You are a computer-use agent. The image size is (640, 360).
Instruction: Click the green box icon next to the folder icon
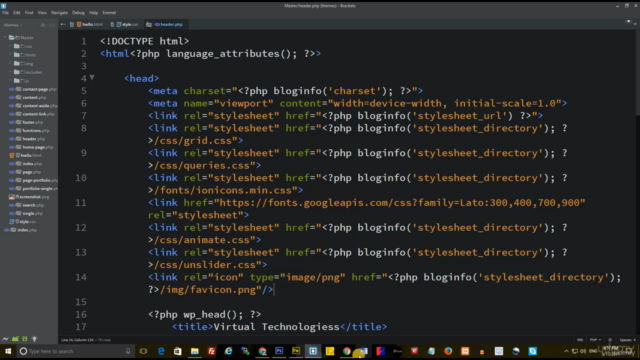point(25,339)
